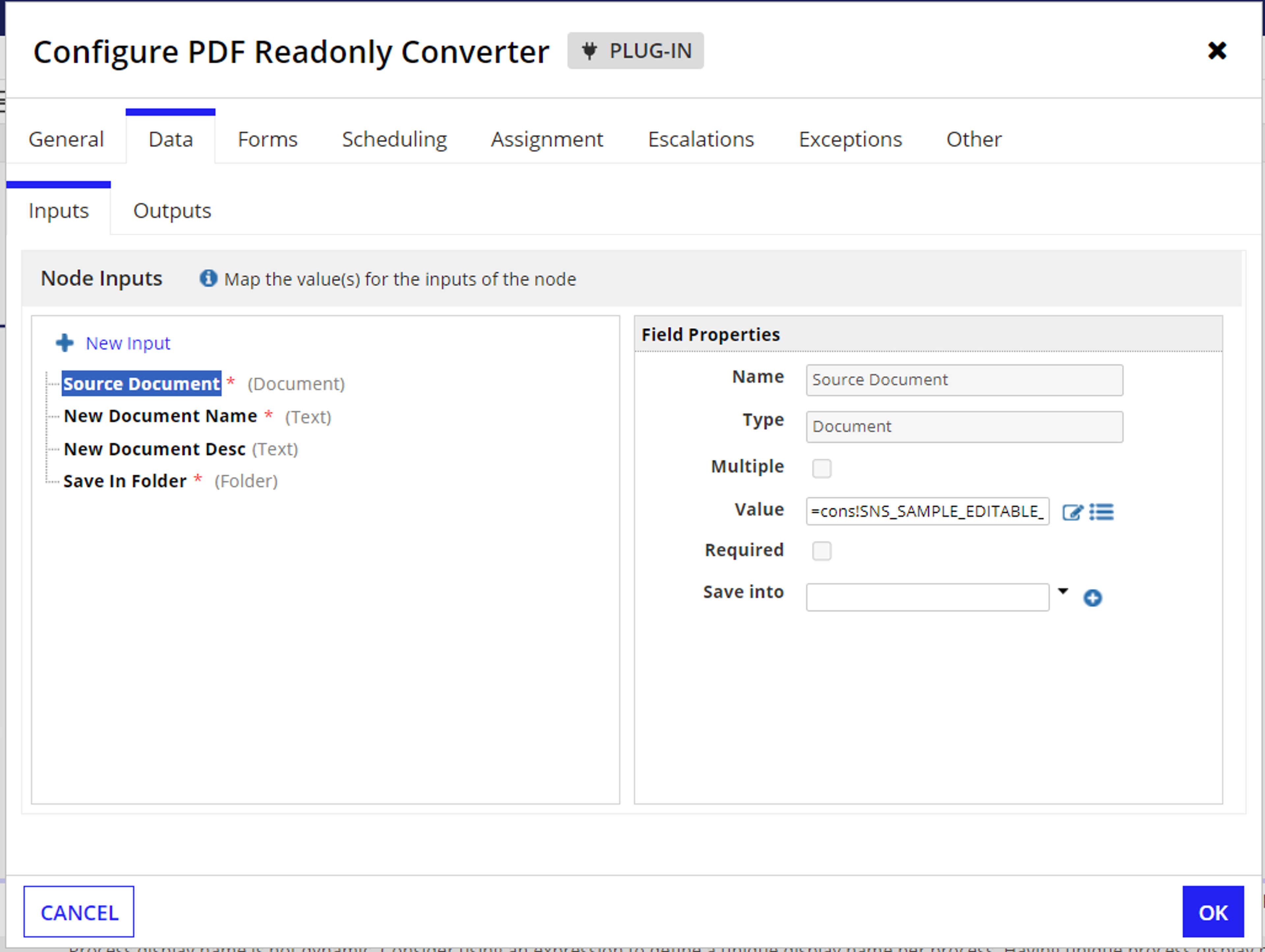Switch to the Forms tab
The image size is (1265, 952).
pos(267,140)
